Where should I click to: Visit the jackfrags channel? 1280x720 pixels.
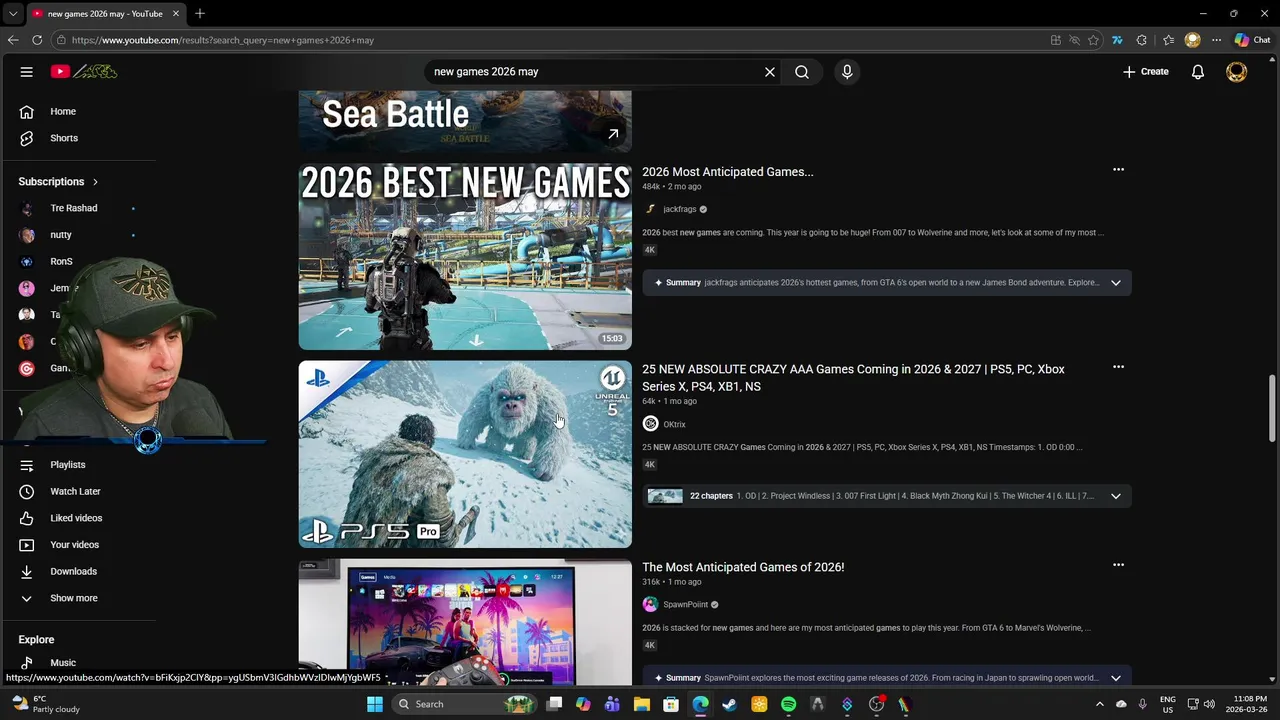point(679,209)
